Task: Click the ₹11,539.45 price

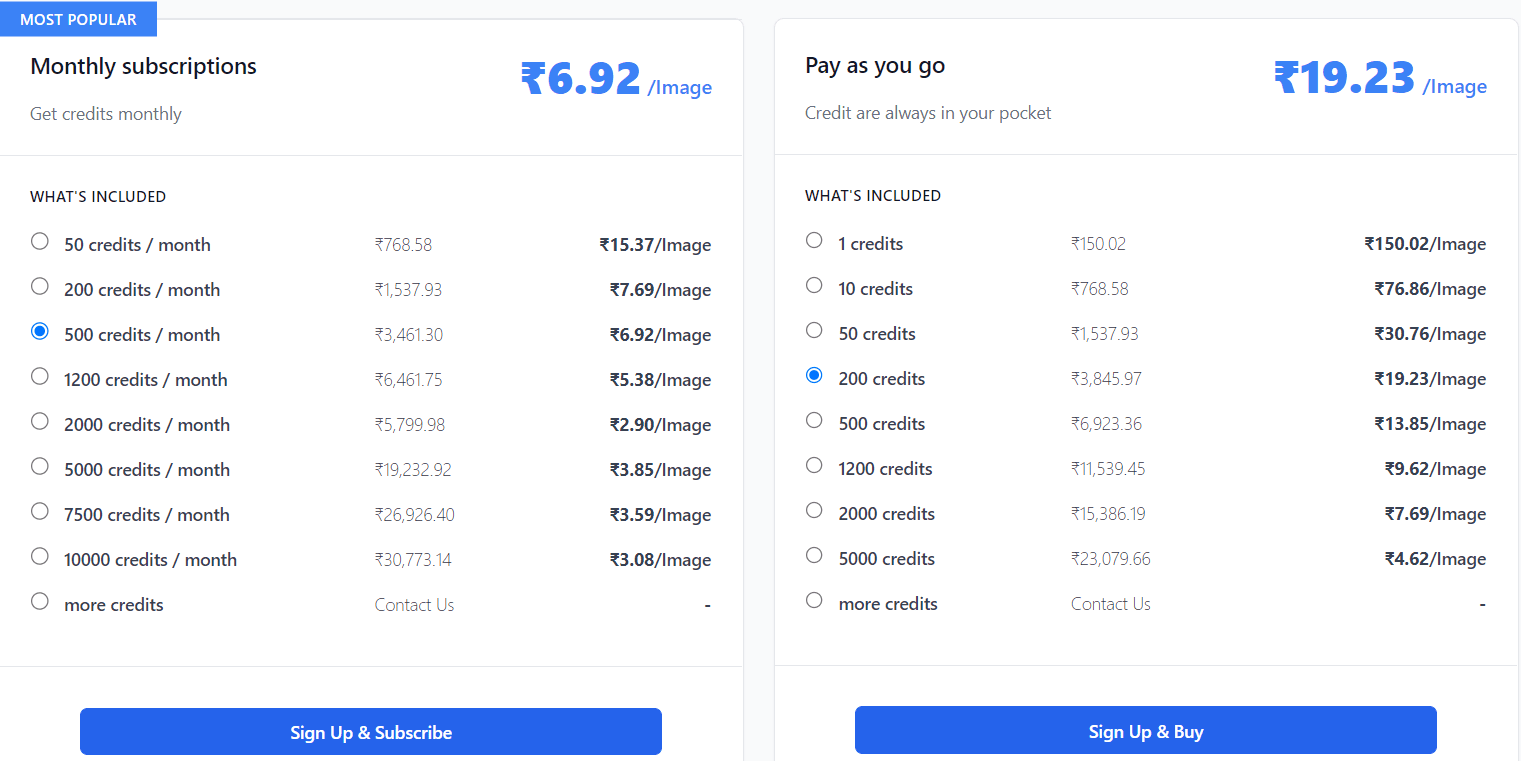Action: coord(1108,469)
